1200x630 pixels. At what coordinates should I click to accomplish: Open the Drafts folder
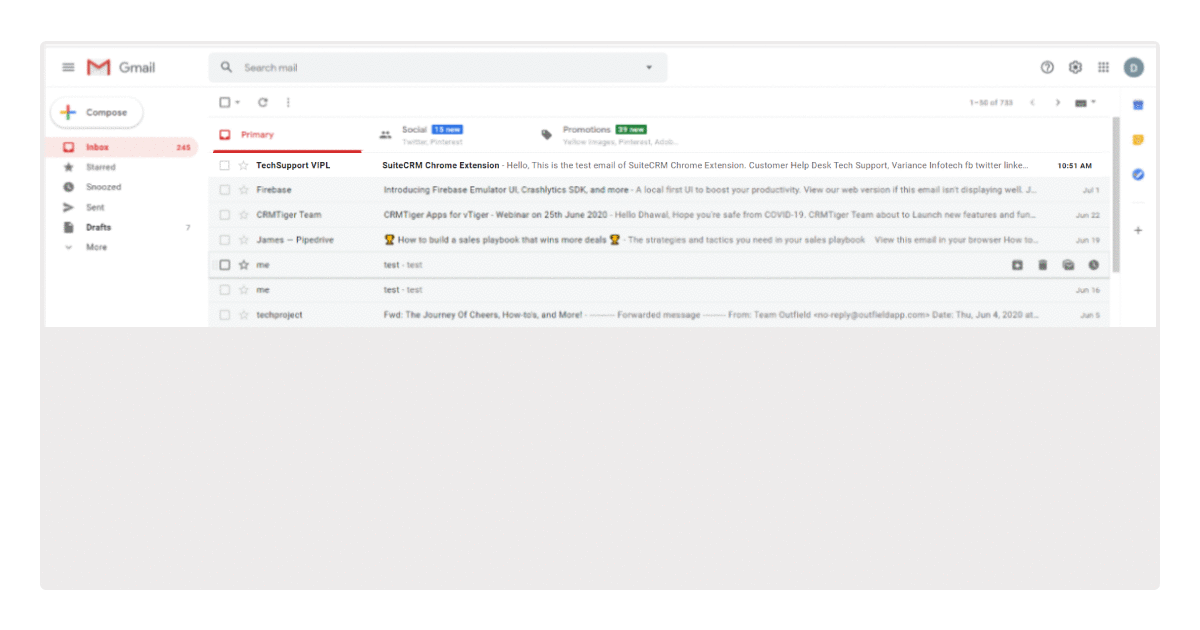(x=98, y=227)
